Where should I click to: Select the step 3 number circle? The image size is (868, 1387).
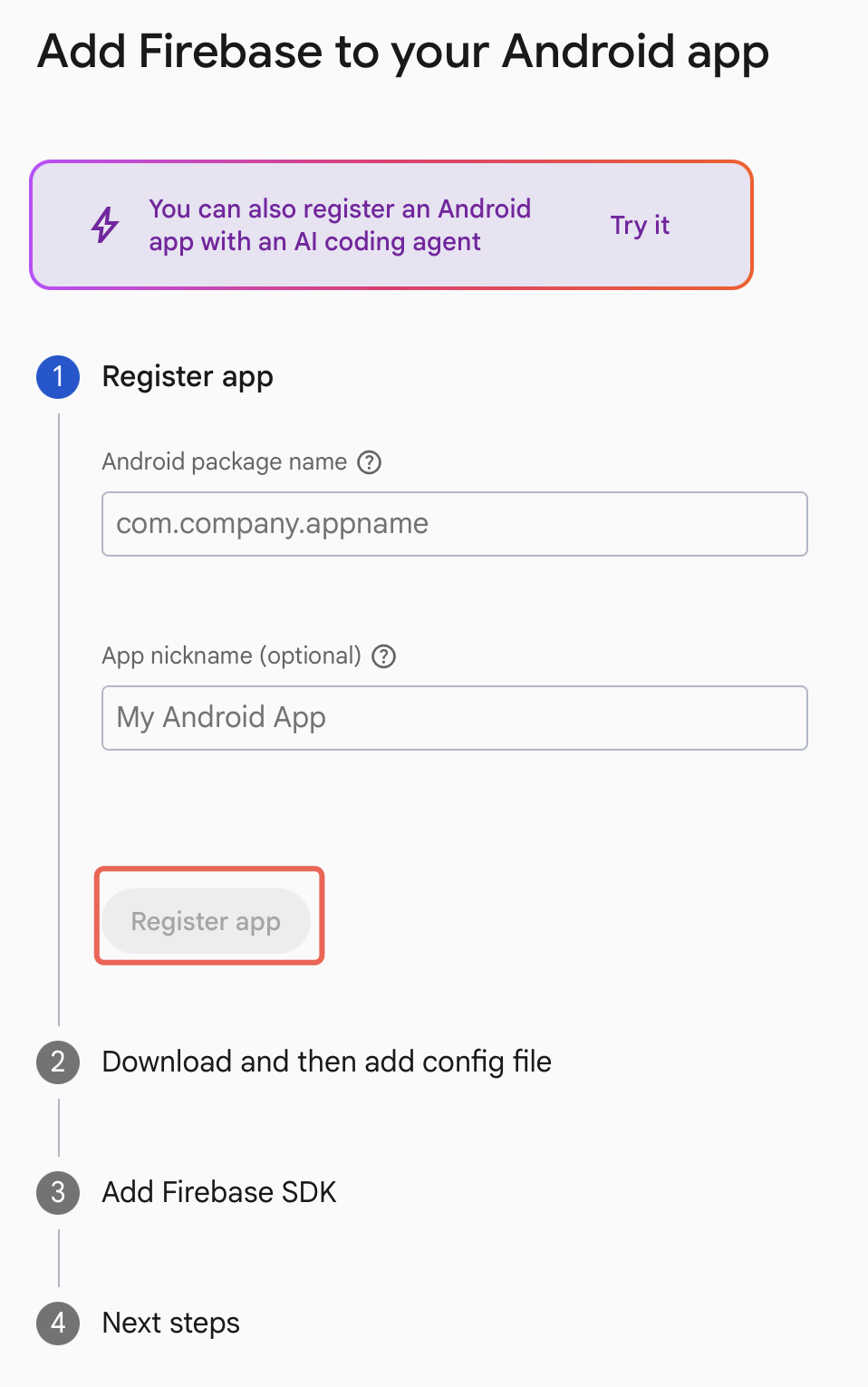pyautogui.click(x=58, y=1192)
